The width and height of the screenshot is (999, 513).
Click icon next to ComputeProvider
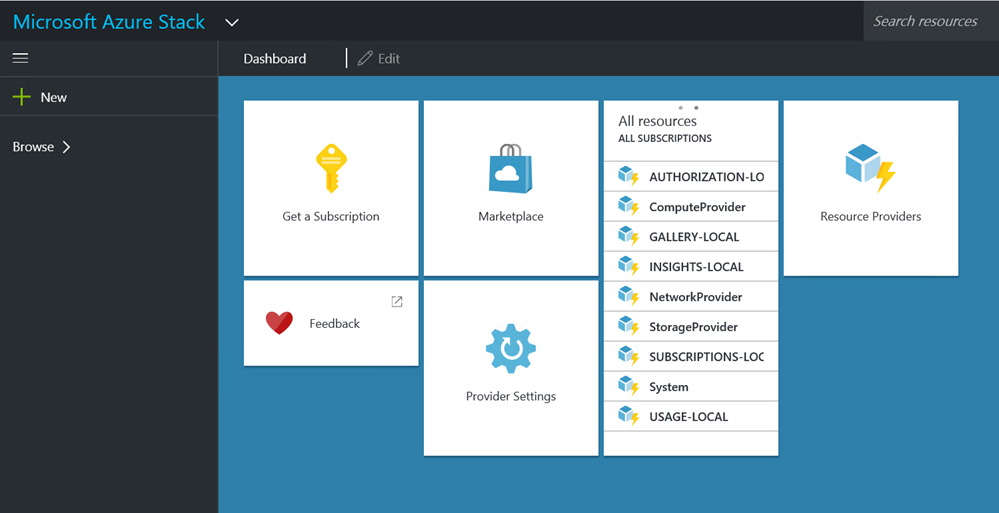(629, 206)
